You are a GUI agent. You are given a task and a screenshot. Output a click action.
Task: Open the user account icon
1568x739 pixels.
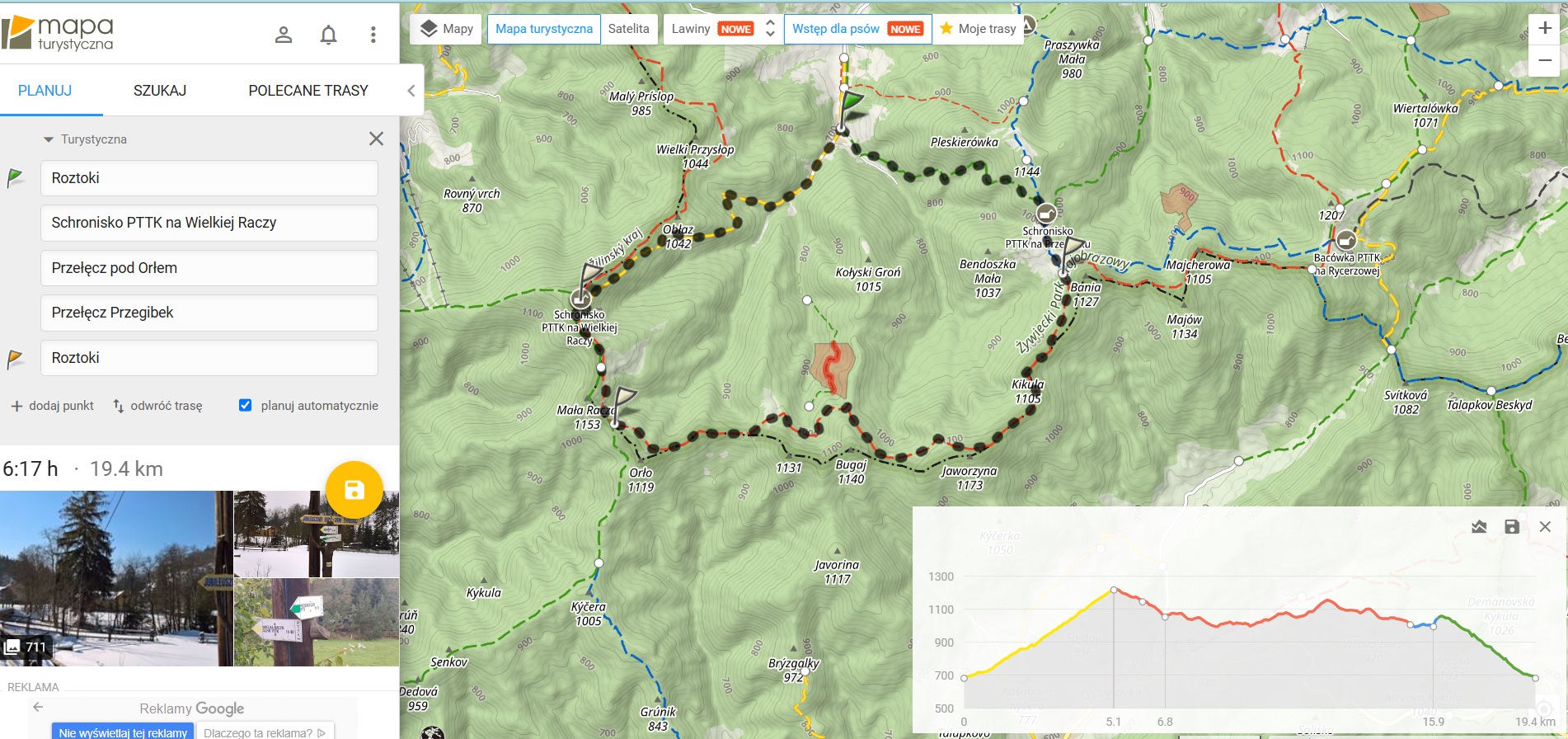tap(284, 35)
